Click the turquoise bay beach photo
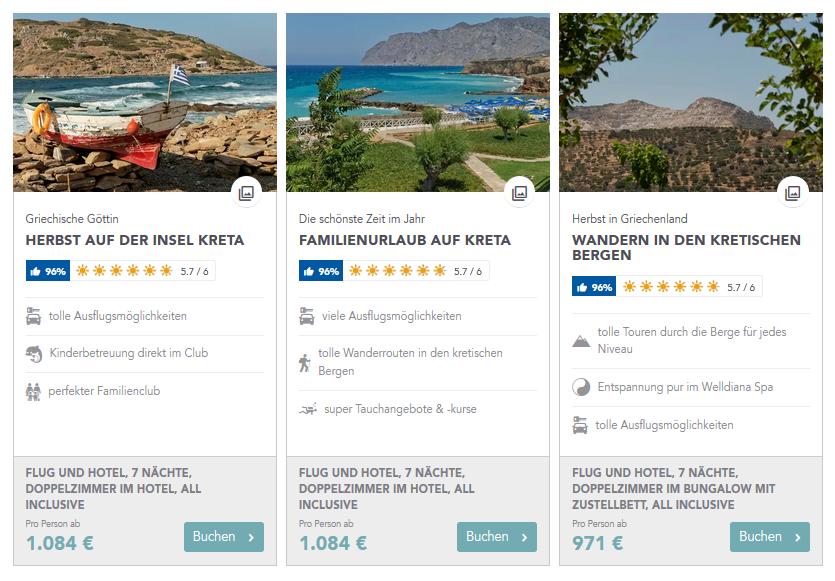Viewport: 835px width, 581px height. tap(418, 102)
